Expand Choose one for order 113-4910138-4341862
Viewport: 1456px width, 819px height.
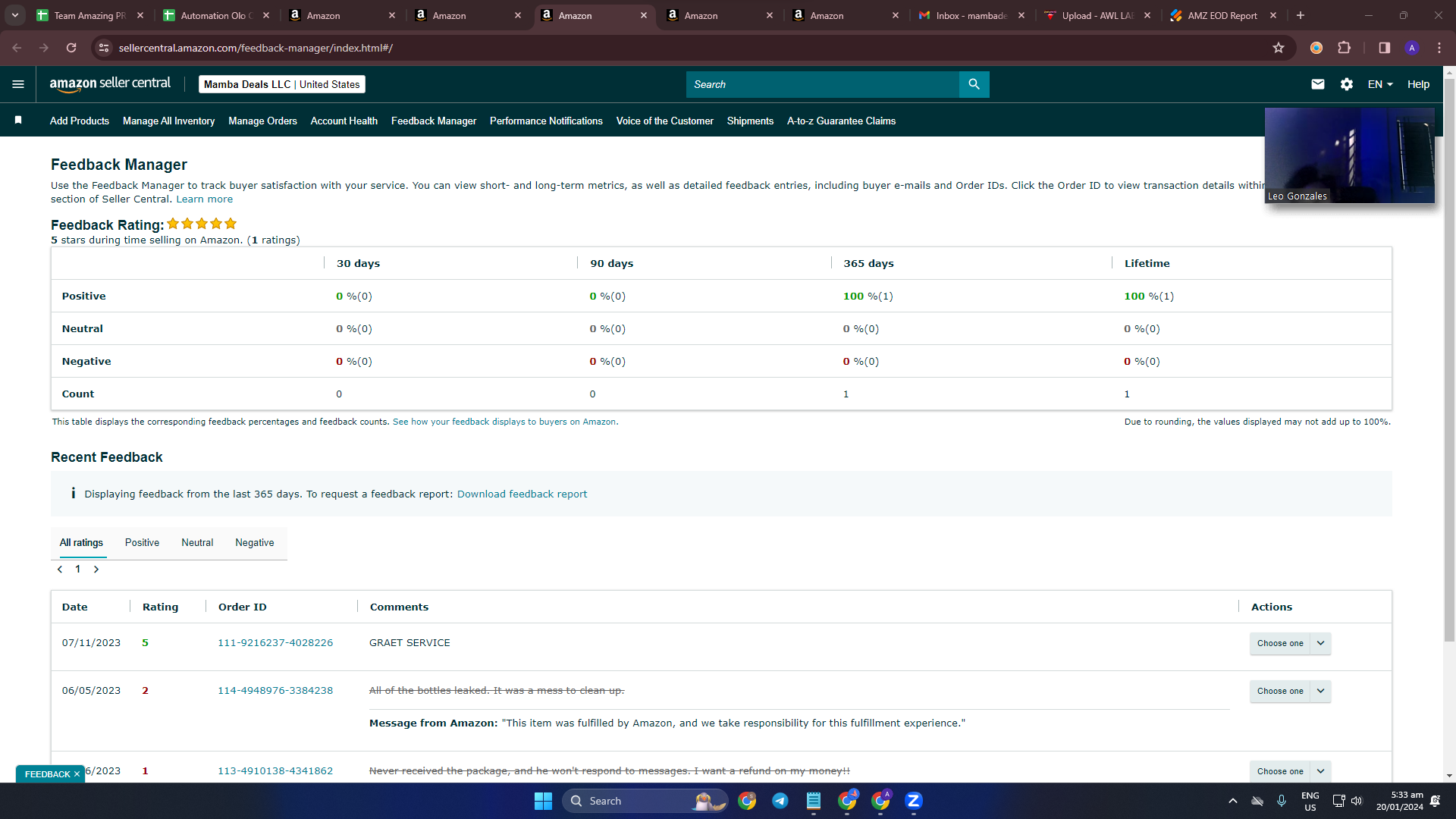(1291, 771)
